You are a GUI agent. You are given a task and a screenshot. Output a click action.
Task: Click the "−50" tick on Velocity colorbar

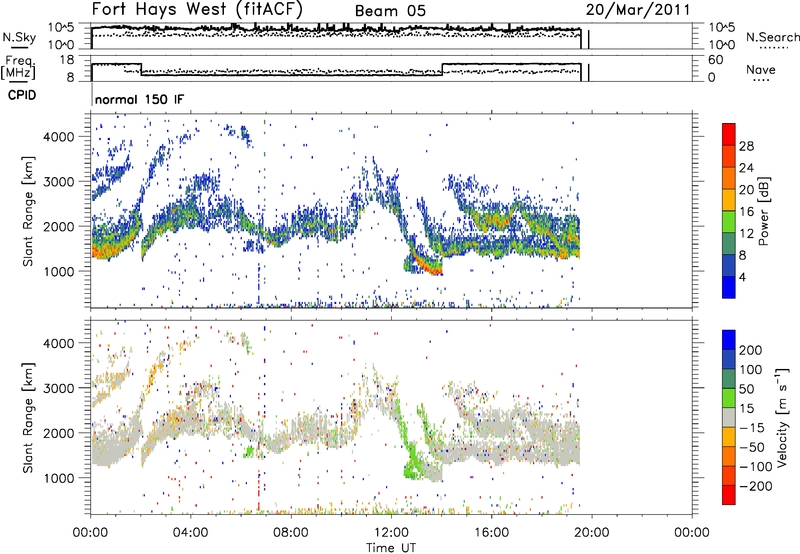coord(750,447)
